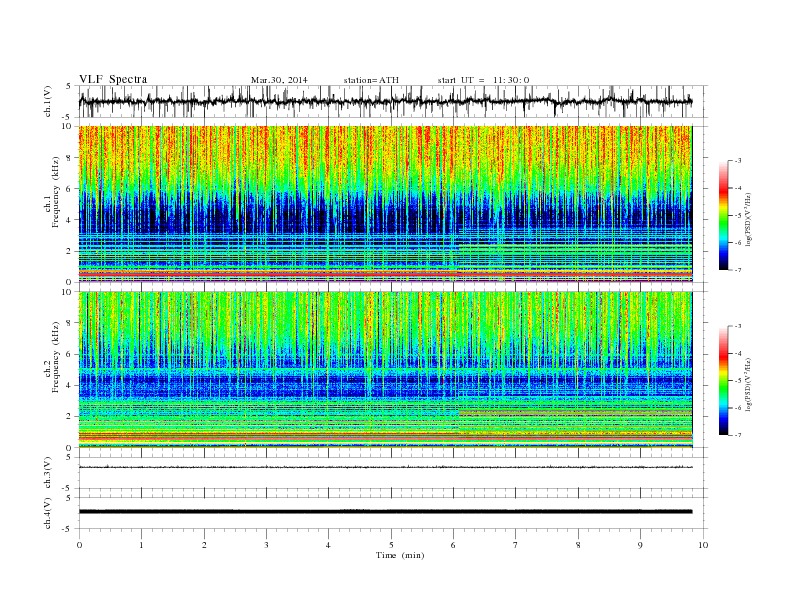Click the time axis tick label '0'
The image size is (792, 612).
click(x=79, y=545)
